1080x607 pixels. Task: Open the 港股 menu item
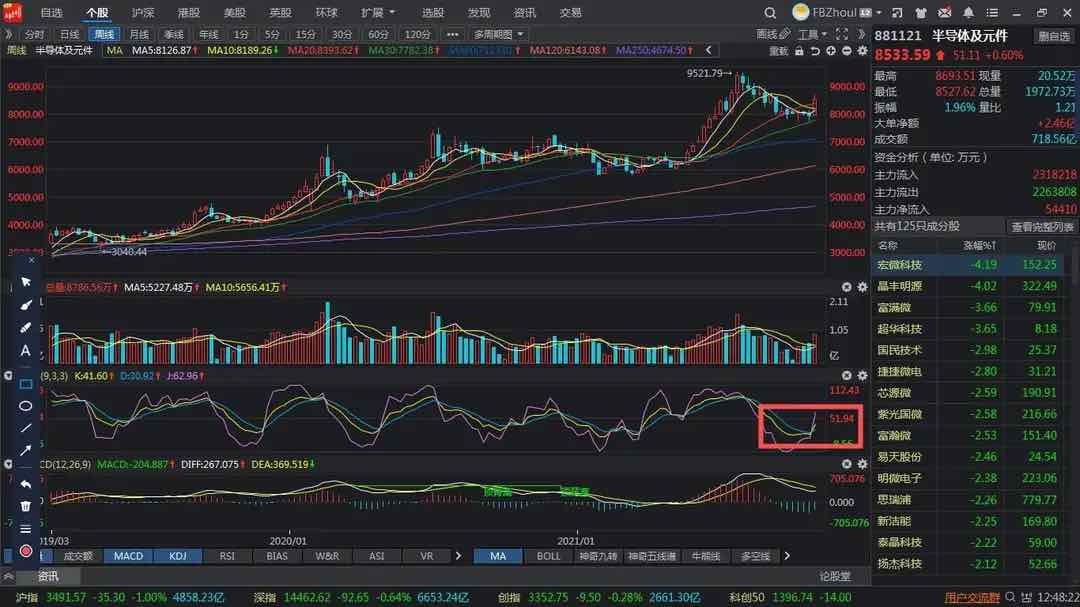[188, 12]
